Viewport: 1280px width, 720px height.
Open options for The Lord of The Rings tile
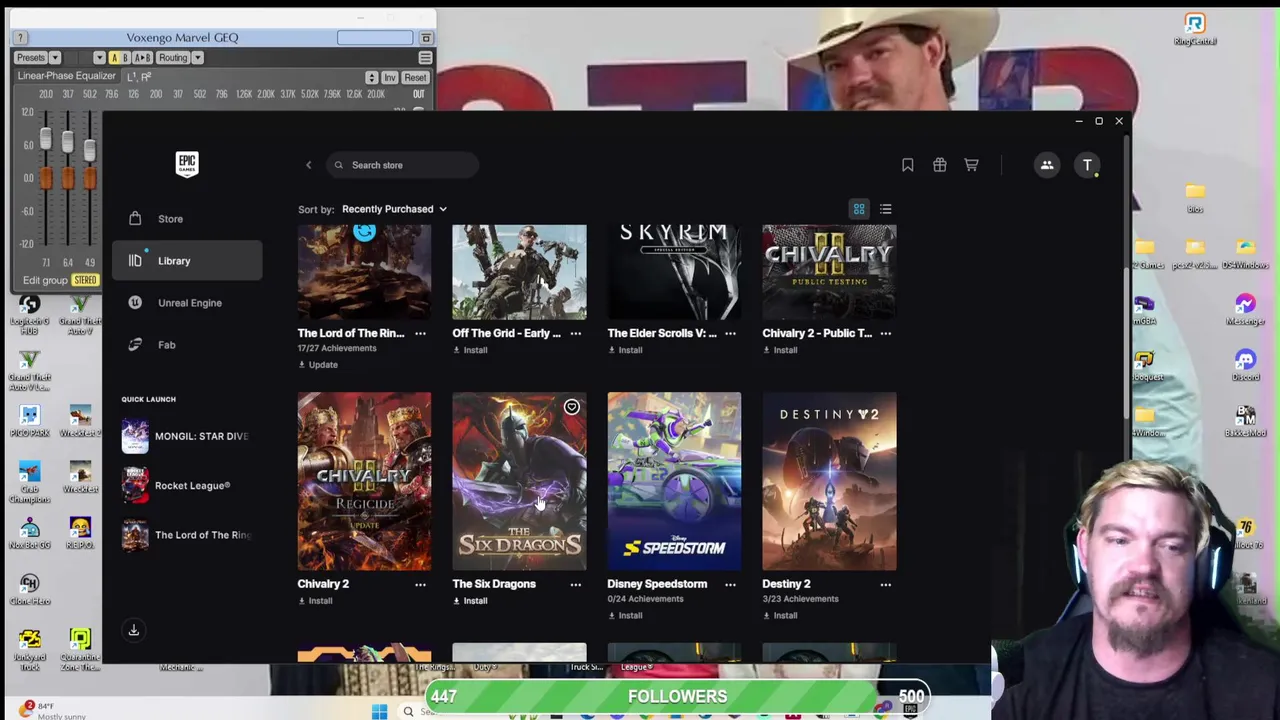pyautogui.click(x=420, y=333)
